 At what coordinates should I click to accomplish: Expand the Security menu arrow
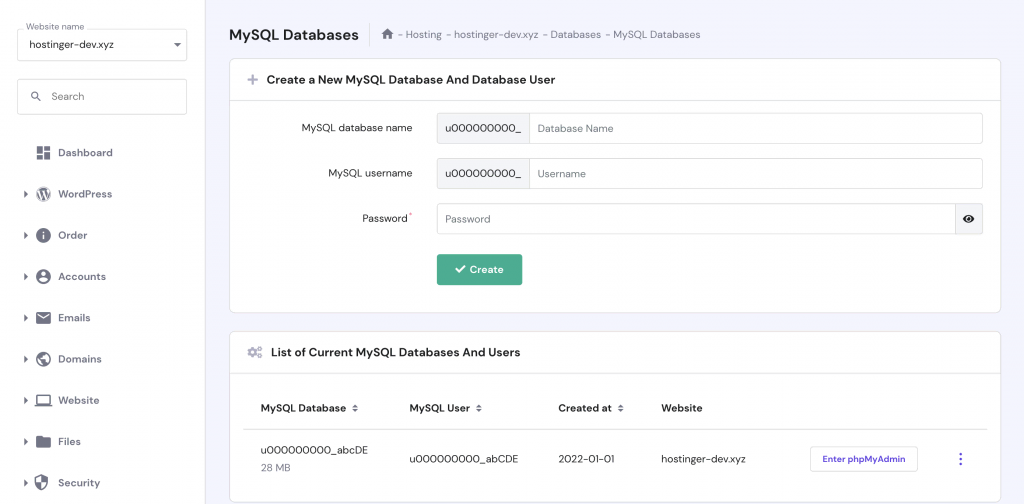(x=25, y=483)
